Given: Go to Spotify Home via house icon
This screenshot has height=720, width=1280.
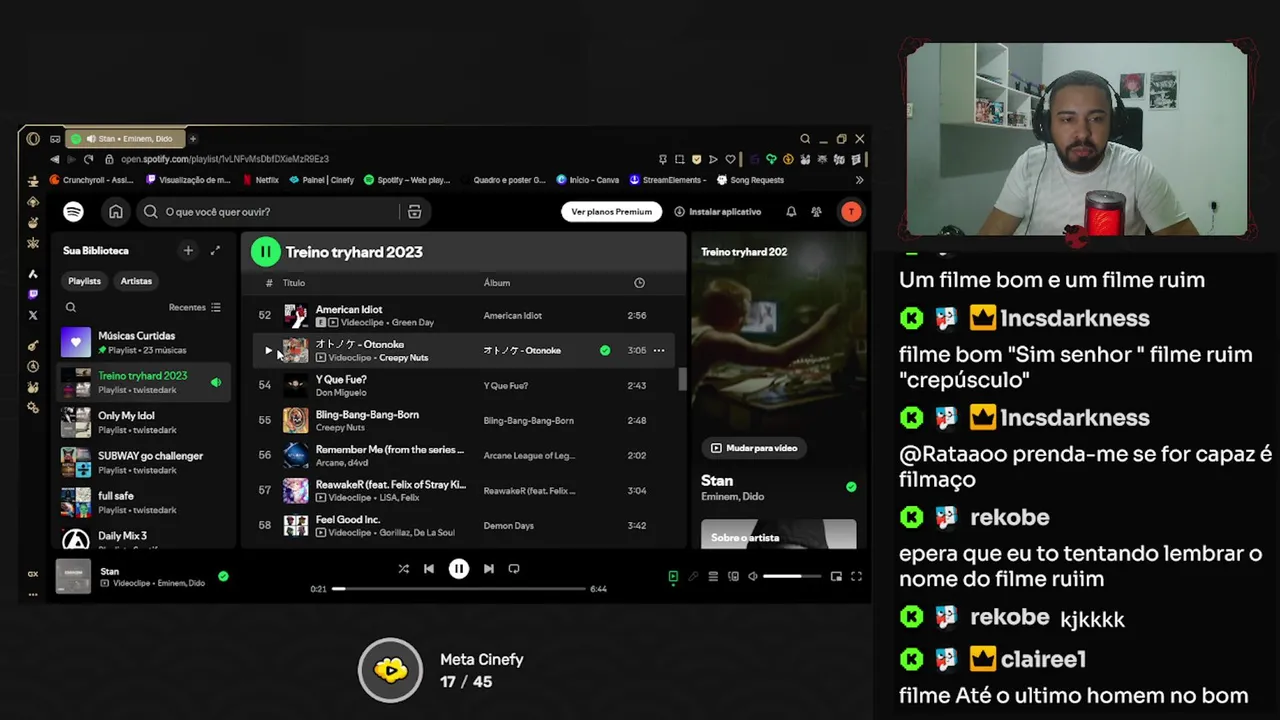Looking at the screenshot, I should click(116, 212).
